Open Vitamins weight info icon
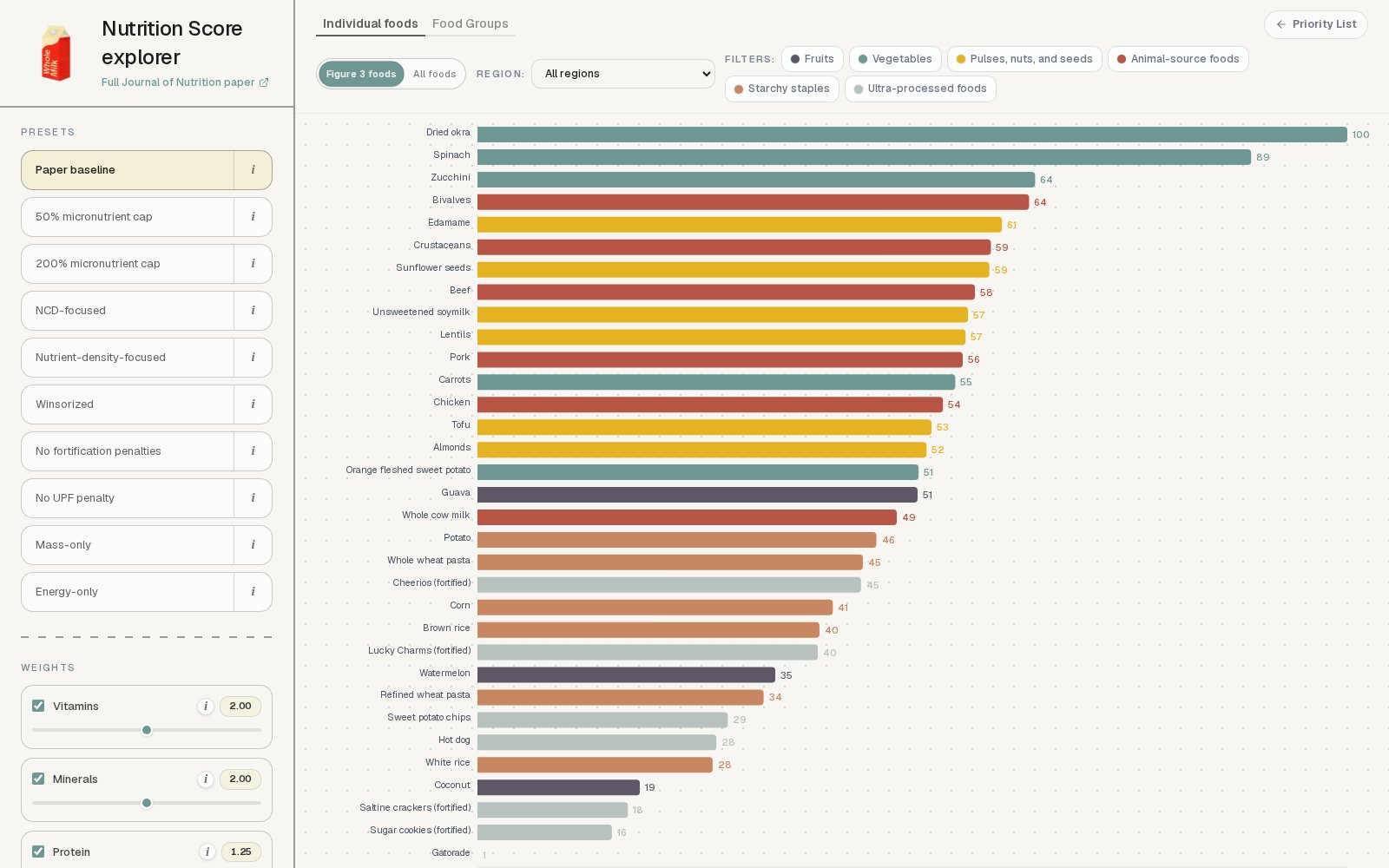The width and height of the screenshot is (1389, 868). (x=206, y=707)
